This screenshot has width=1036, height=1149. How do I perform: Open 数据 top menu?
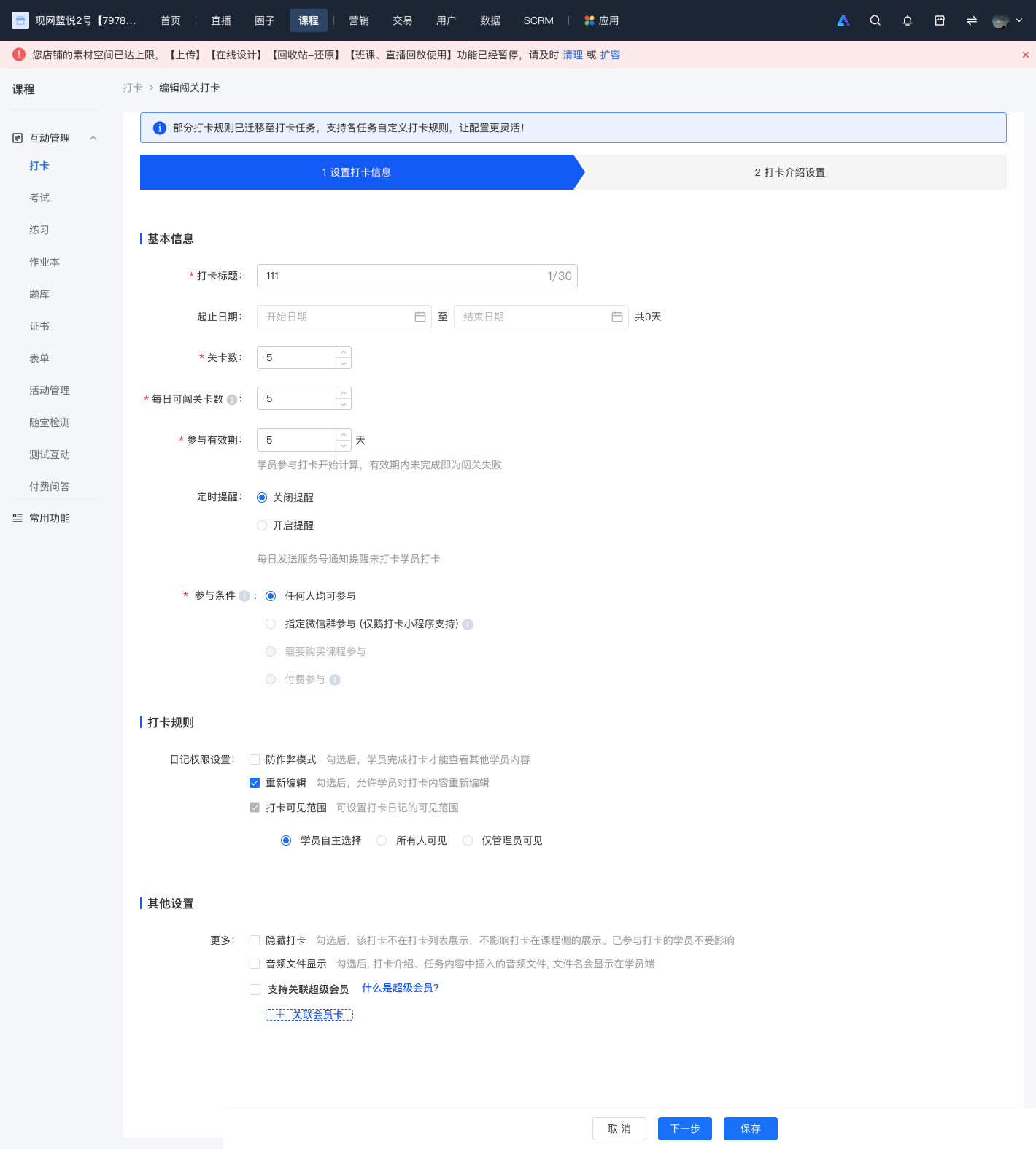click(490, 20)
